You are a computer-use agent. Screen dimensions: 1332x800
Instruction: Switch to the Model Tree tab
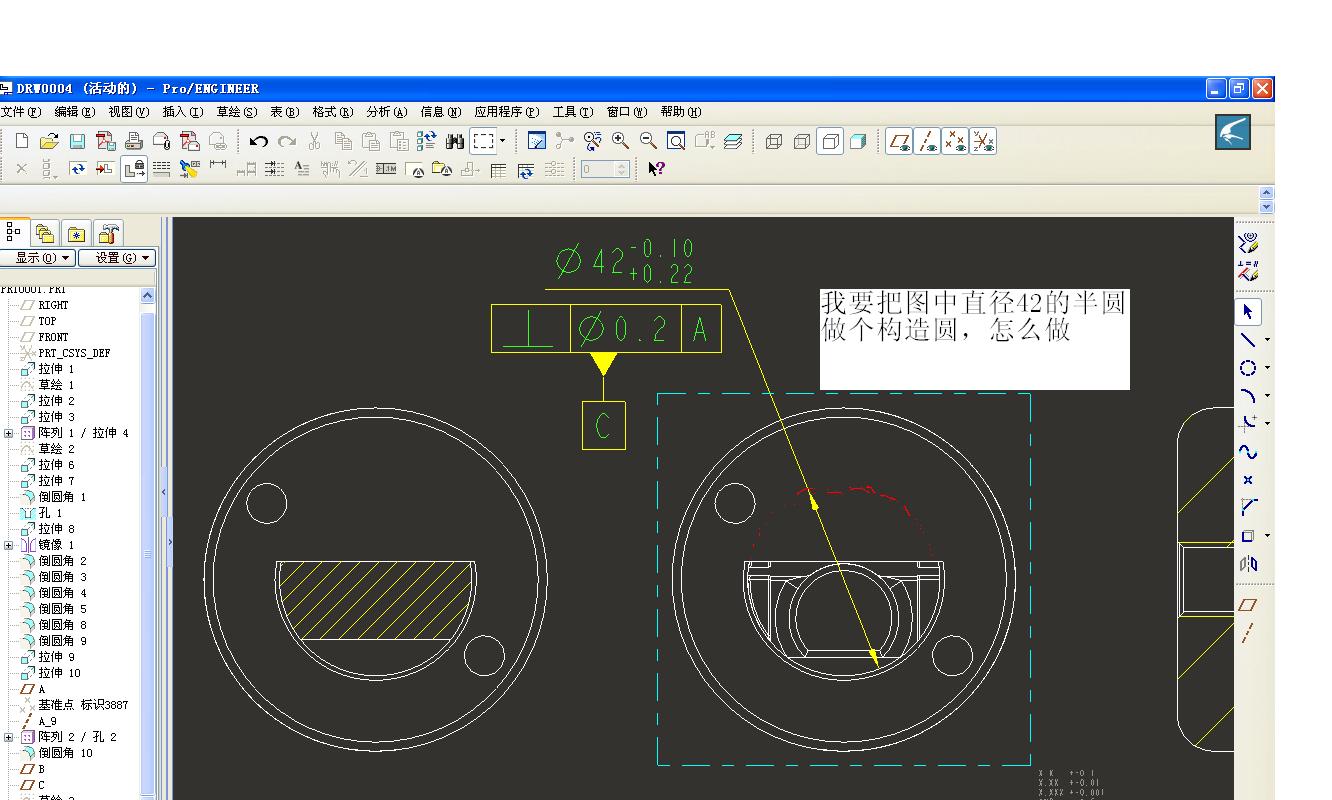tap(13, 233)
